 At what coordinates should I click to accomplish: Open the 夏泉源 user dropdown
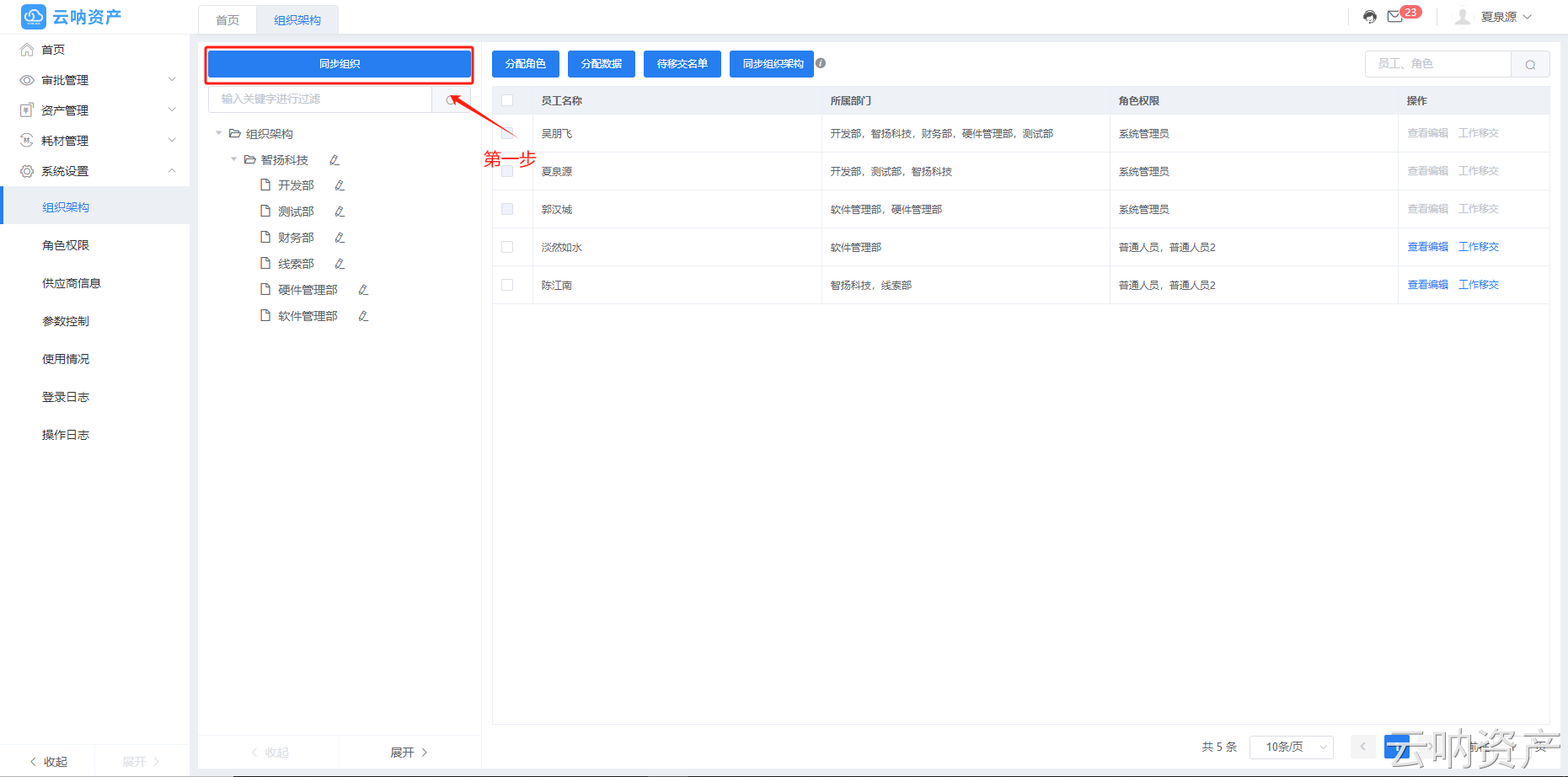point(1506,17)
